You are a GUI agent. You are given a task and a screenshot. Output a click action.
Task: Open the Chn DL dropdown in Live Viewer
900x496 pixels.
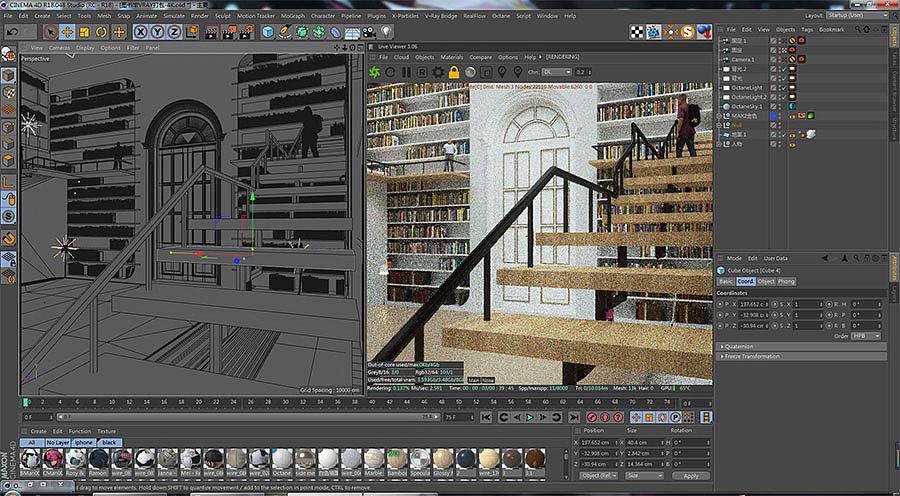pyautogui.click(x=557, y=72)
